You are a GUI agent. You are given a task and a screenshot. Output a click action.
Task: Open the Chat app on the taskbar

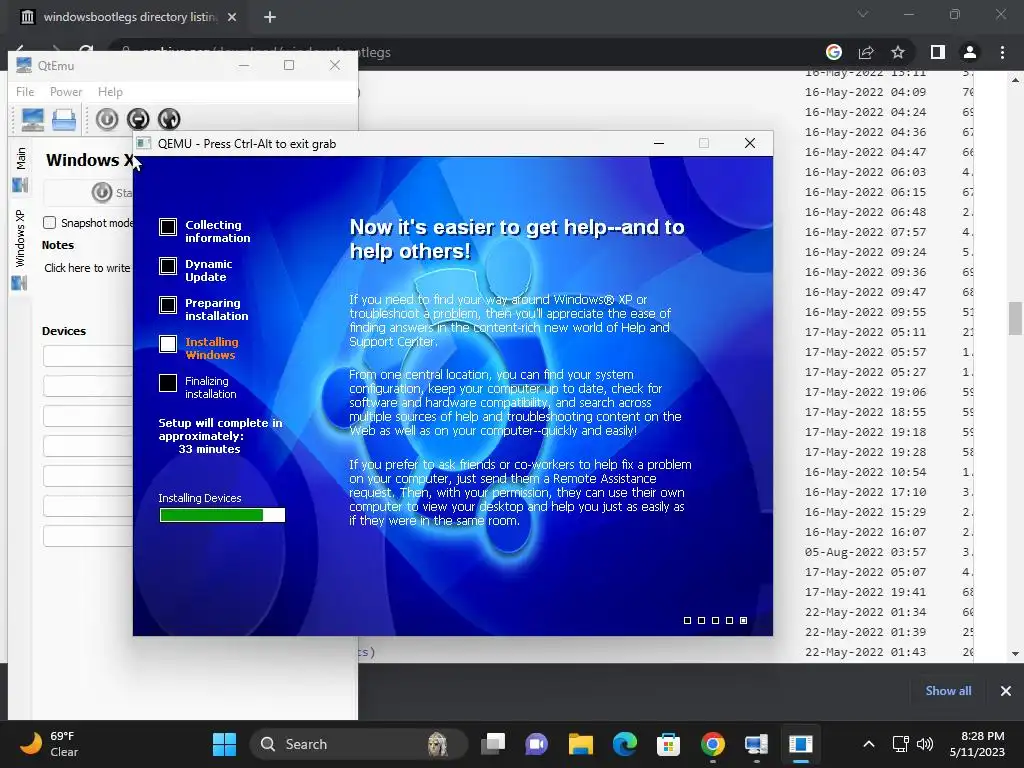tap(536, 744)
